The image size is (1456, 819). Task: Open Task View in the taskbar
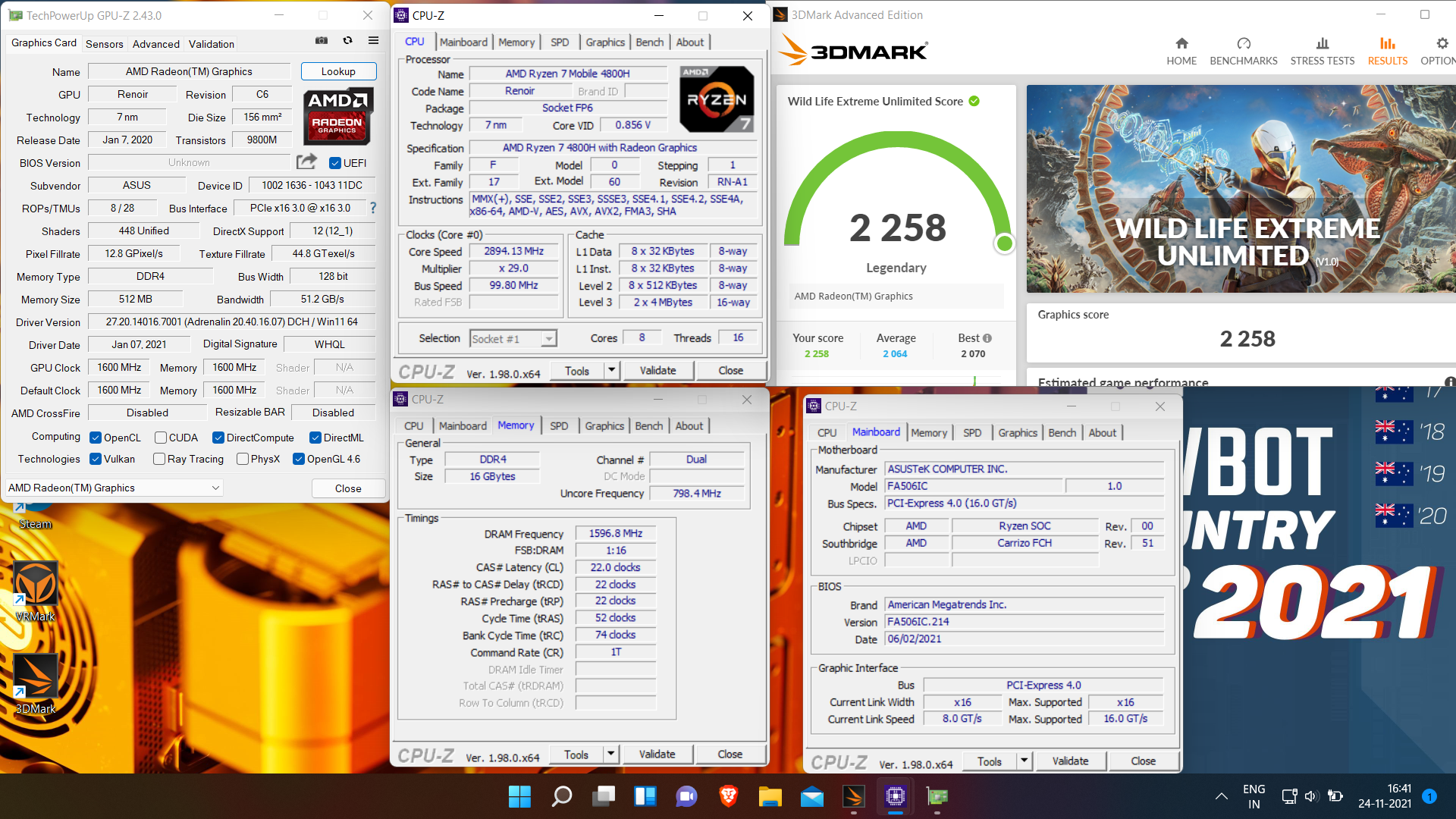click(604, 796)
